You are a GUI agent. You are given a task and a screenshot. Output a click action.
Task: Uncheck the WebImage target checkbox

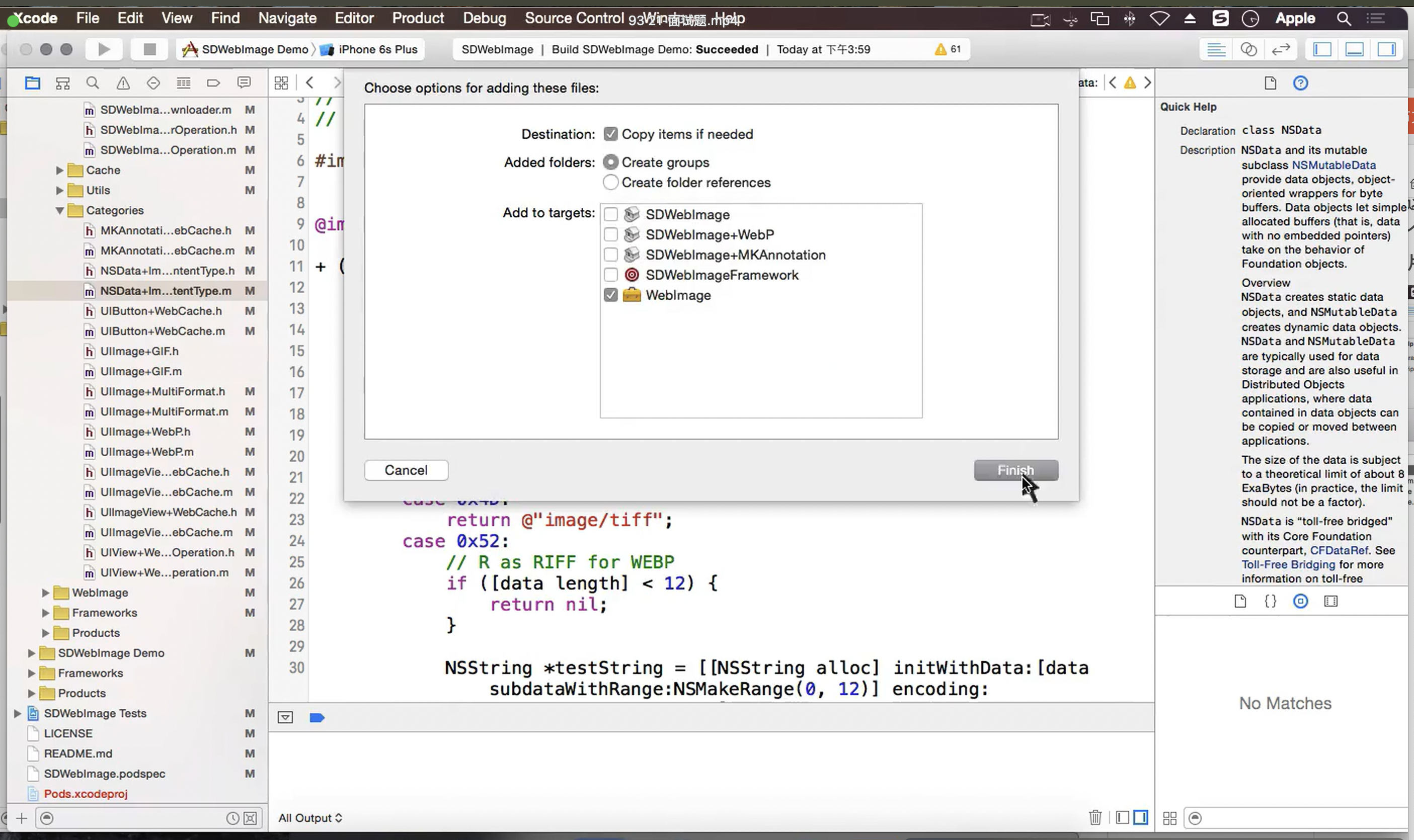(x=610, y=295)
